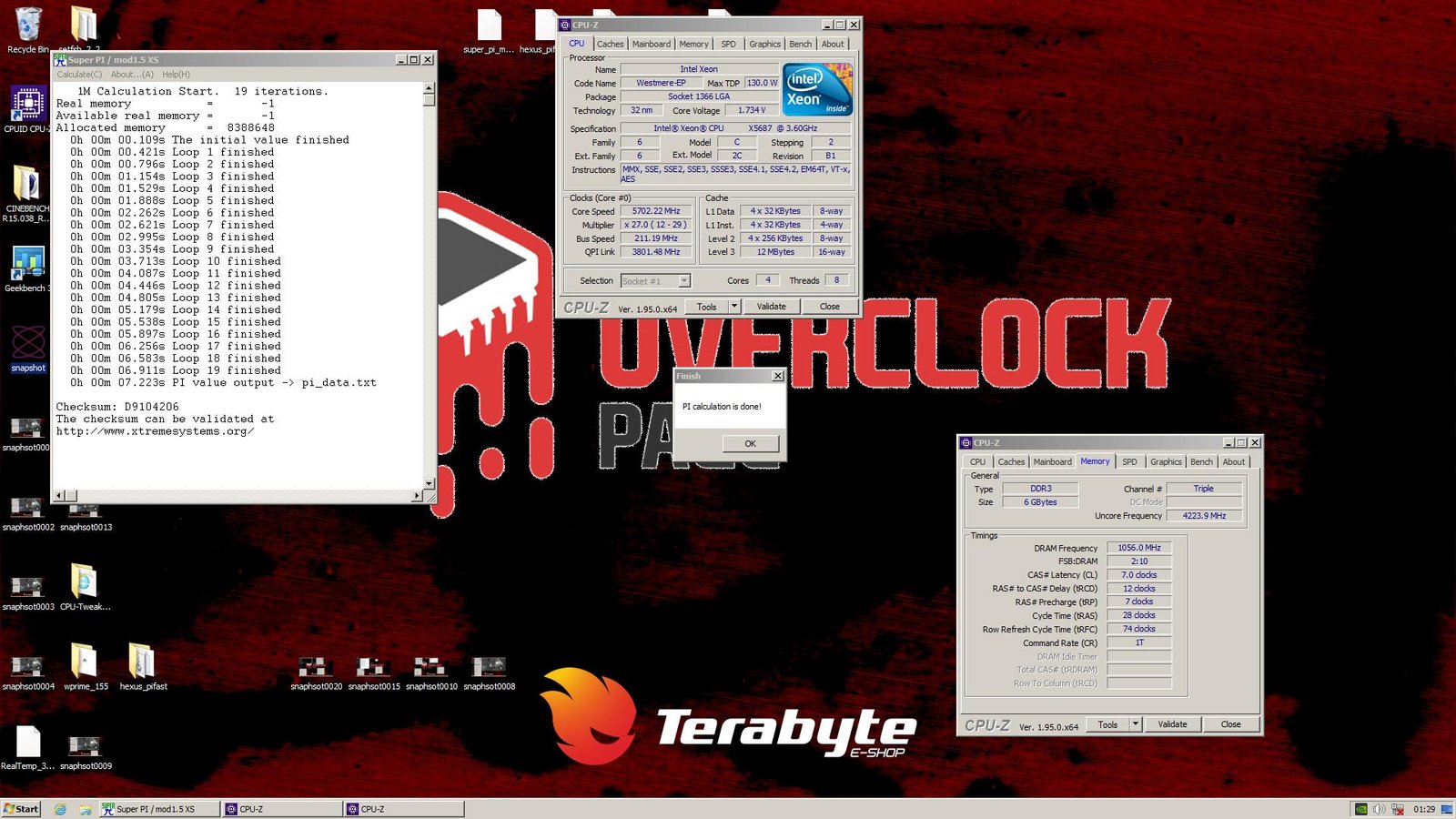Click the RealTemp file icon on desktop
Image resolution: width=1456 pixels, height=819 pixels.
click(27, 742)
